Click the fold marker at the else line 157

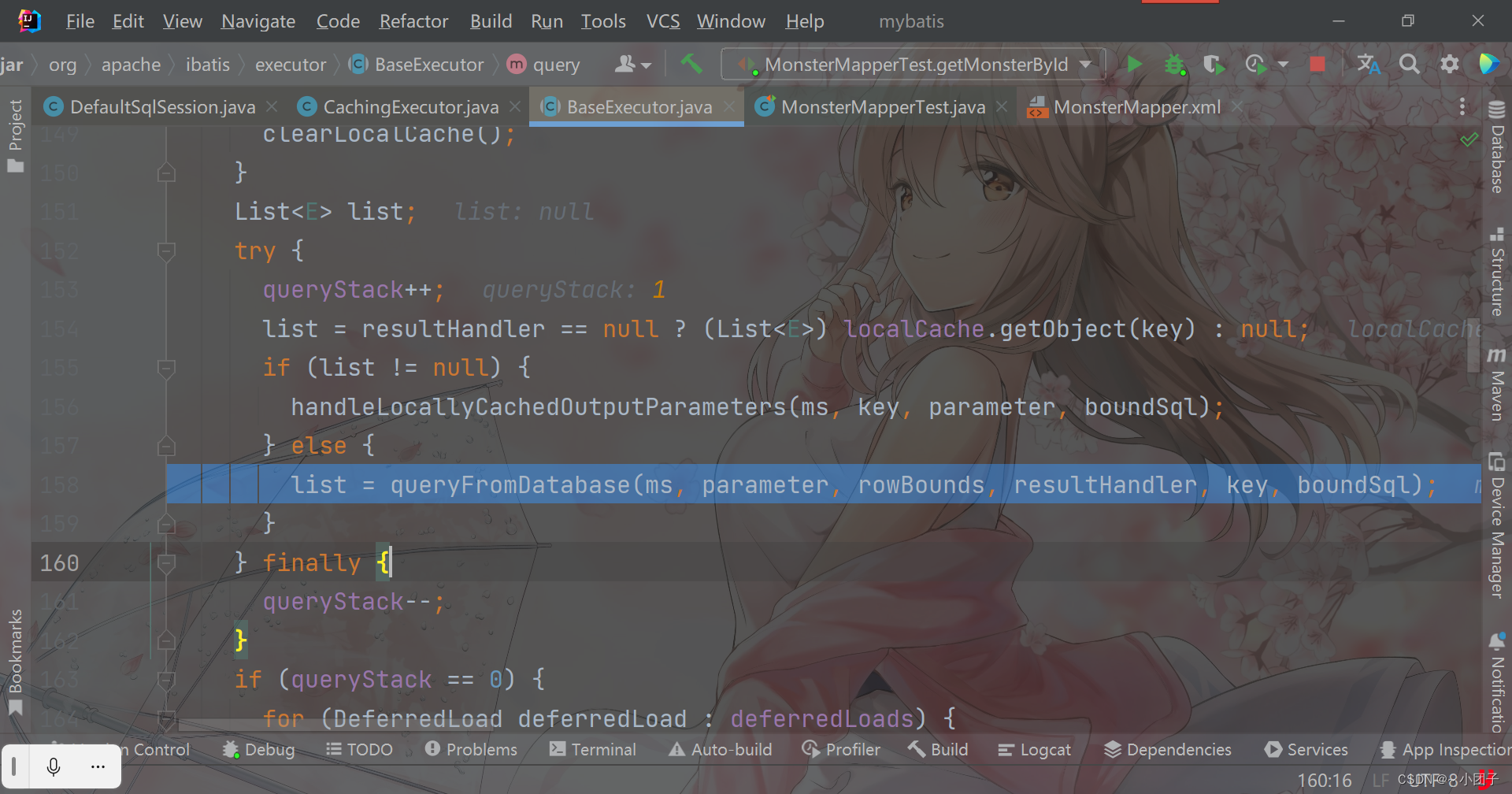(166, 446)
